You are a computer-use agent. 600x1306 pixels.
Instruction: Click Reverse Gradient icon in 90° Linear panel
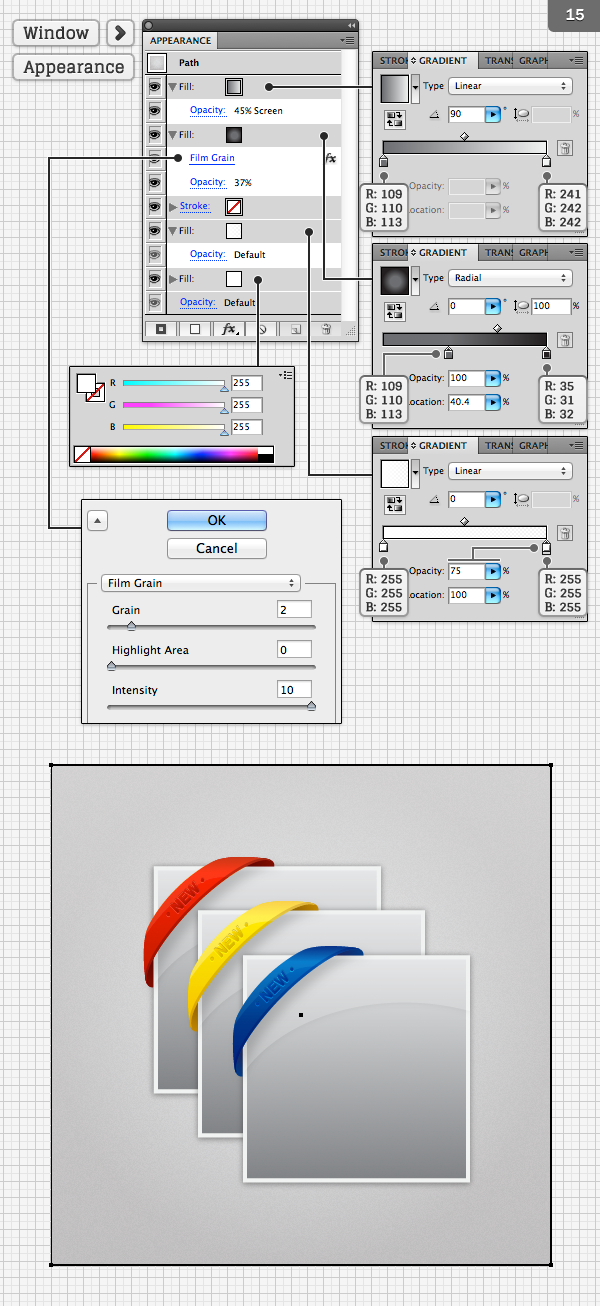[394, 120]
